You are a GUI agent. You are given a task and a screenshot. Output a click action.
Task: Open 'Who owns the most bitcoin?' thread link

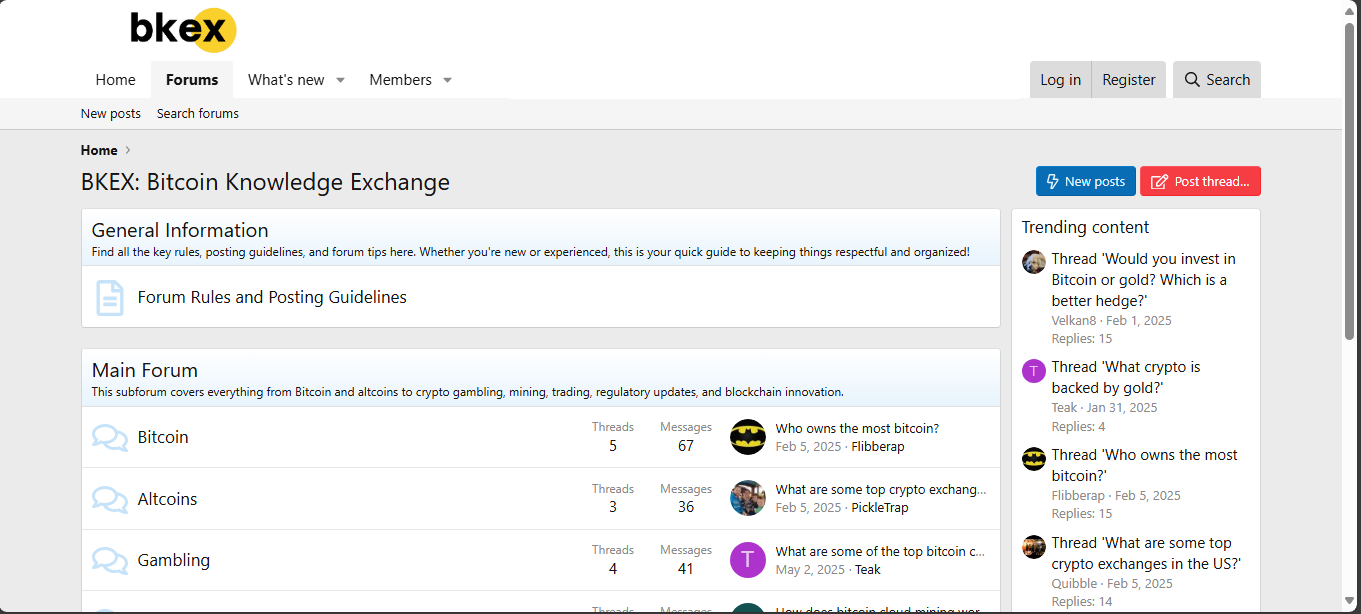(x=857, y=428)
